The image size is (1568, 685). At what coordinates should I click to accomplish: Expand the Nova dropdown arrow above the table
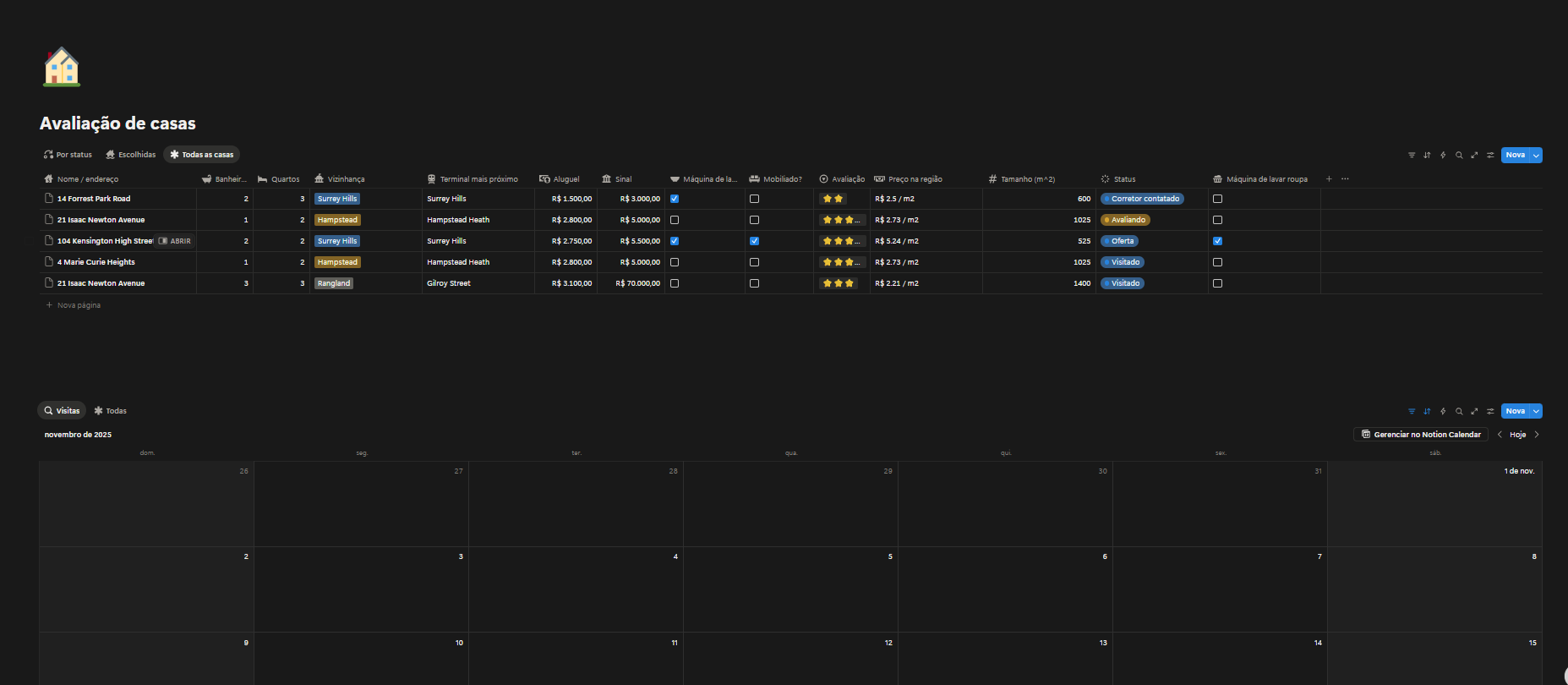(x=1536, y=155)
